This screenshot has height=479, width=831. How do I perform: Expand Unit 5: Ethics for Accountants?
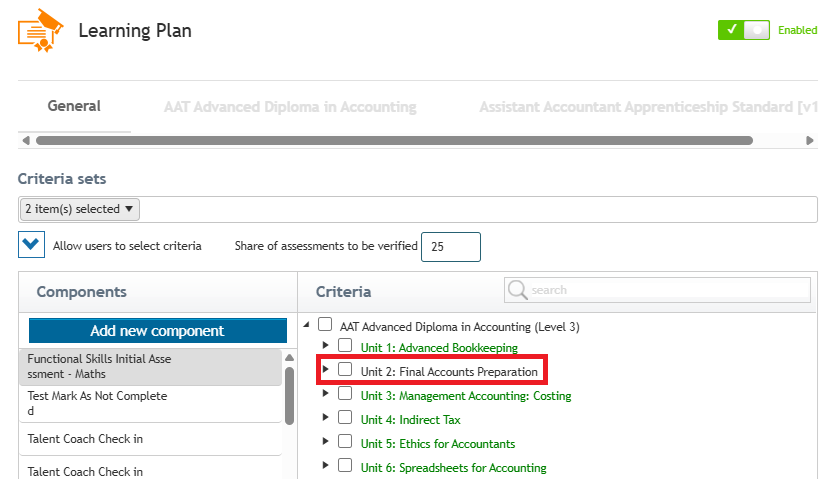[x=325, y=441]
